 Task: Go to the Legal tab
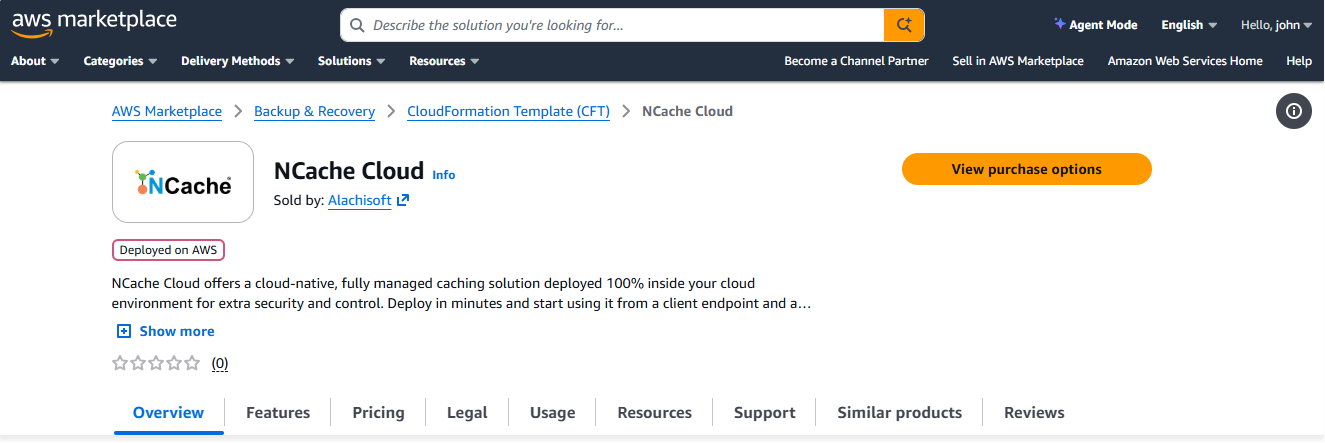467,412
